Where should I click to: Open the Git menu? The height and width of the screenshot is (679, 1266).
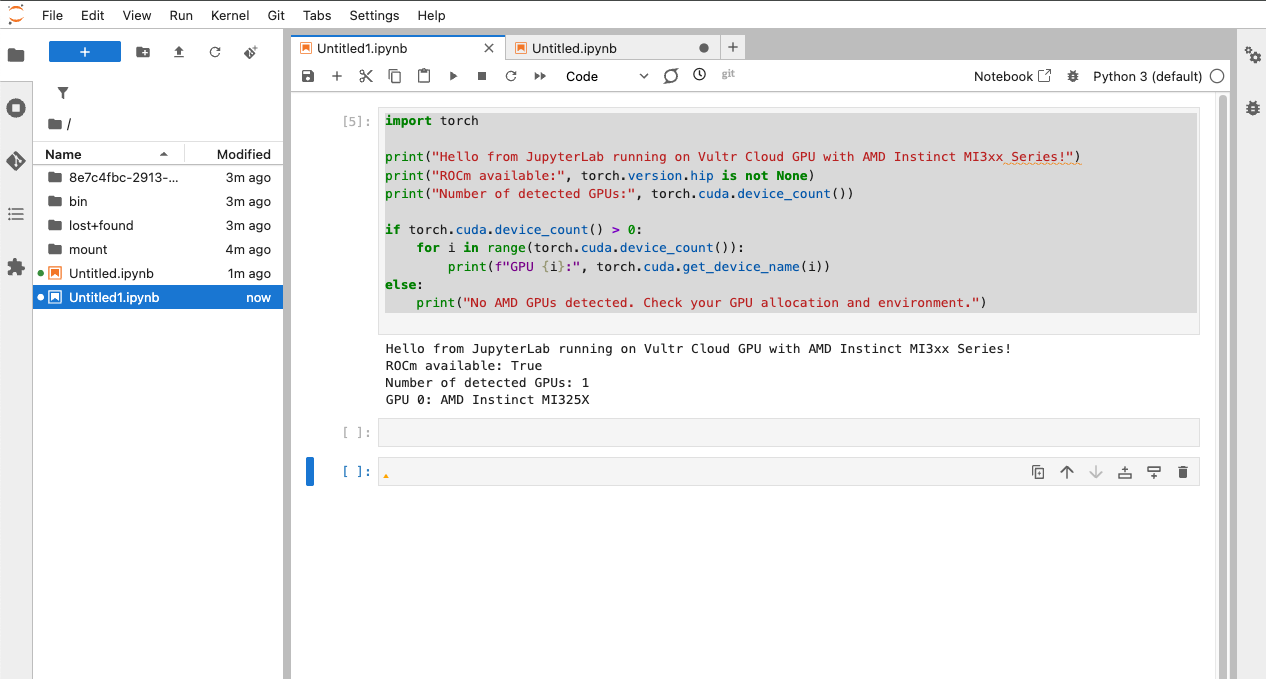point(276,15)
